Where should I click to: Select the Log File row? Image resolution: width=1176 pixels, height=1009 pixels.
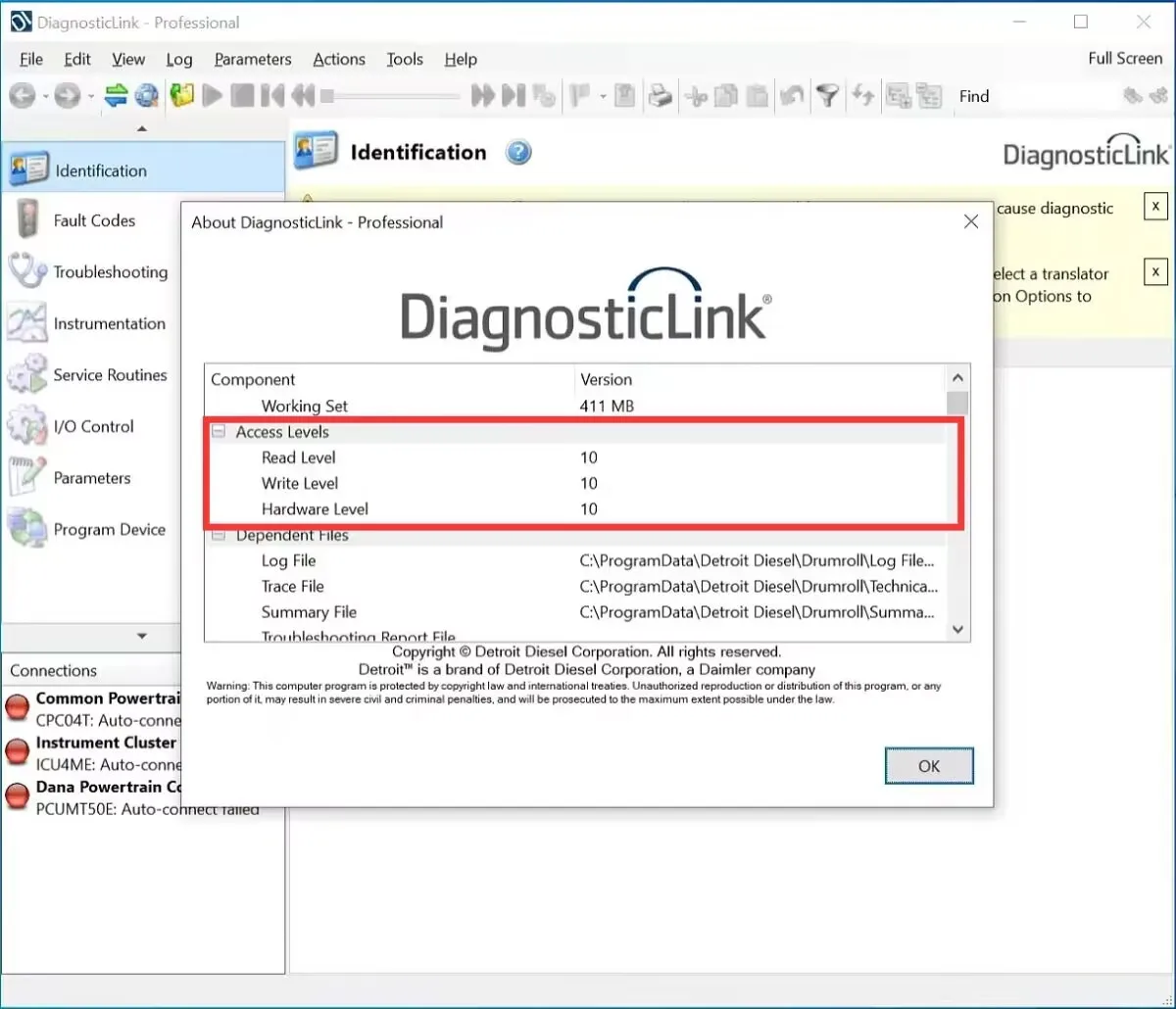click(575, 560)
